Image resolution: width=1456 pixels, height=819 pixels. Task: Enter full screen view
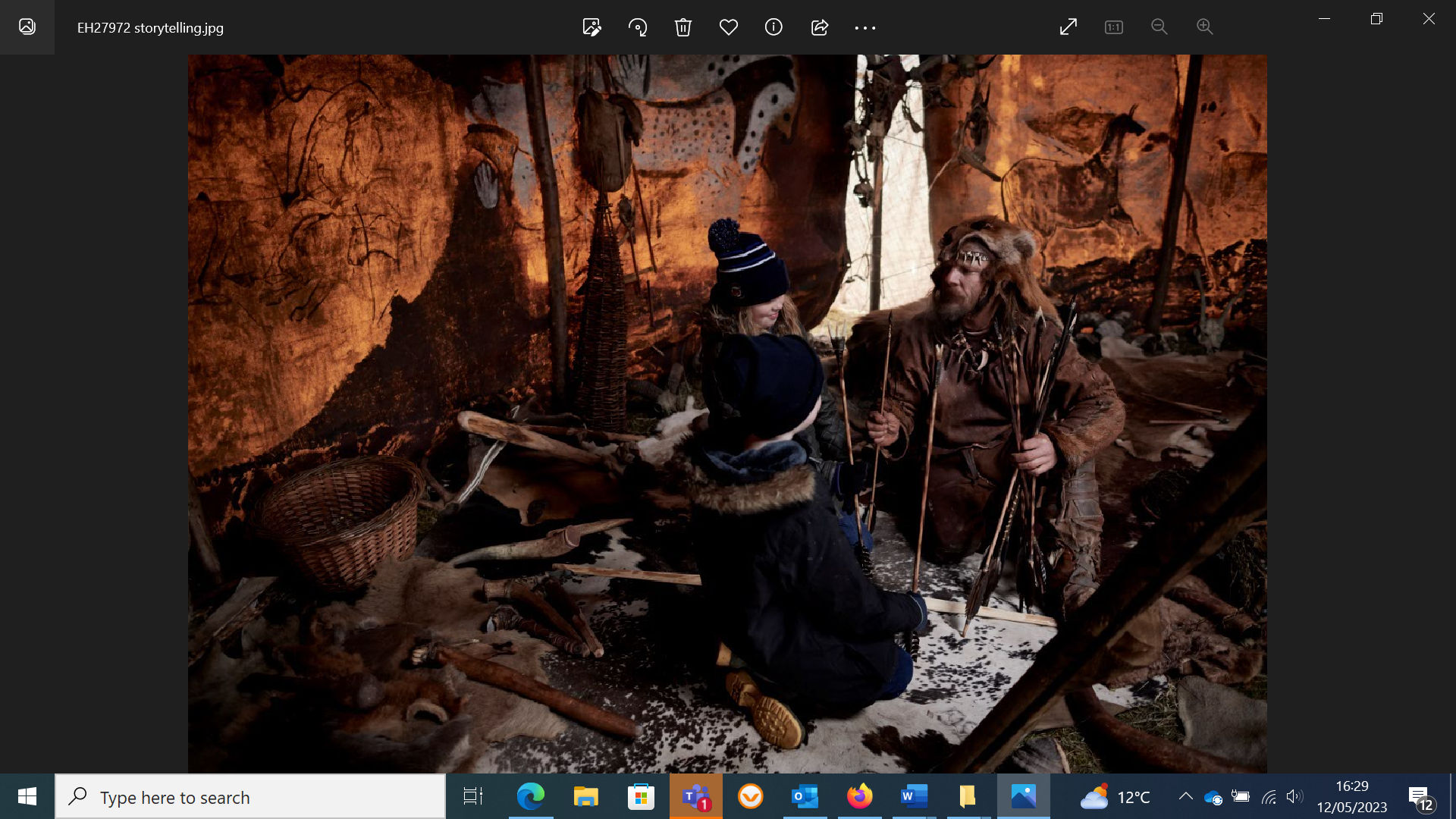[x=1068, y=27]
